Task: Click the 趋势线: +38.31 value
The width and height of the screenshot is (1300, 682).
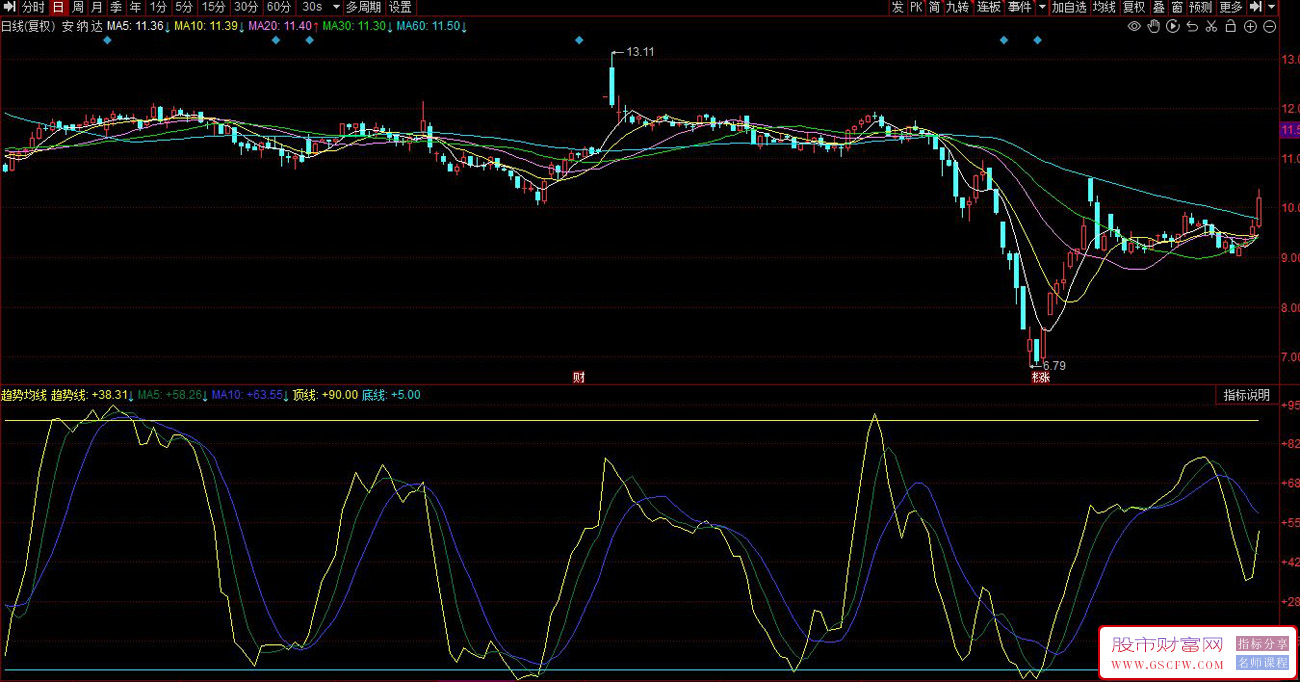Action: [x=90, y=395]
